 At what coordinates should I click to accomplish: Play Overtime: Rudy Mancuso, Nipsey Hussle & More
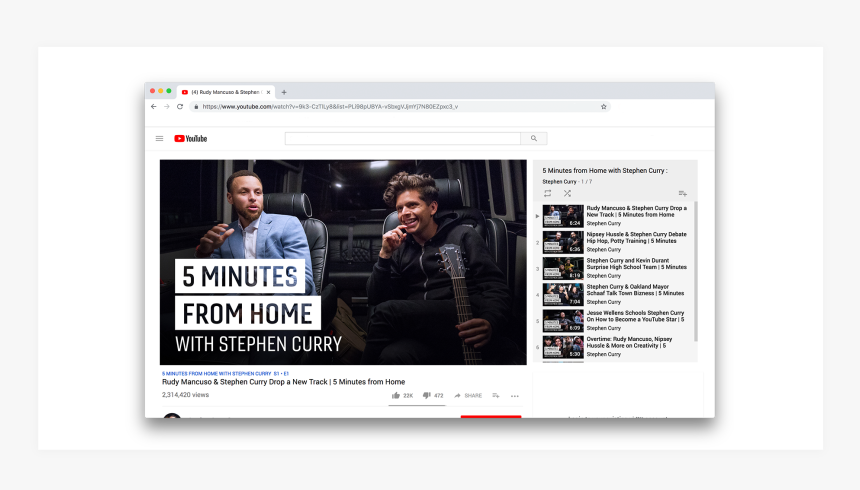click(629, 342)
